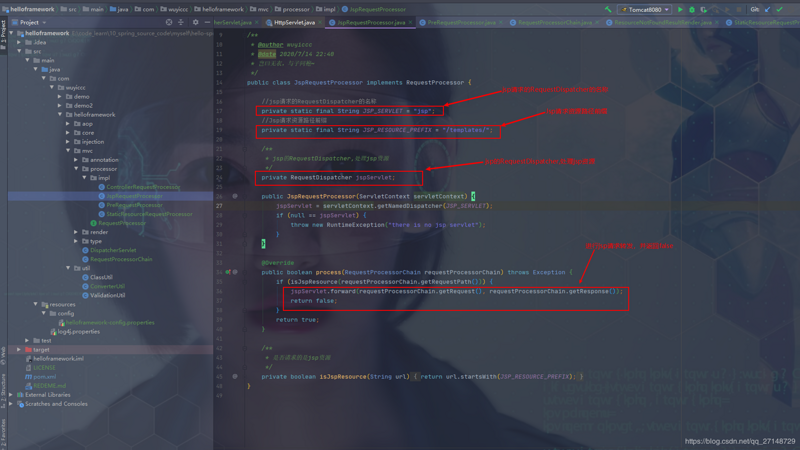
Task: Click the locate/select opened file icon
Action: (x=169, y=22)
